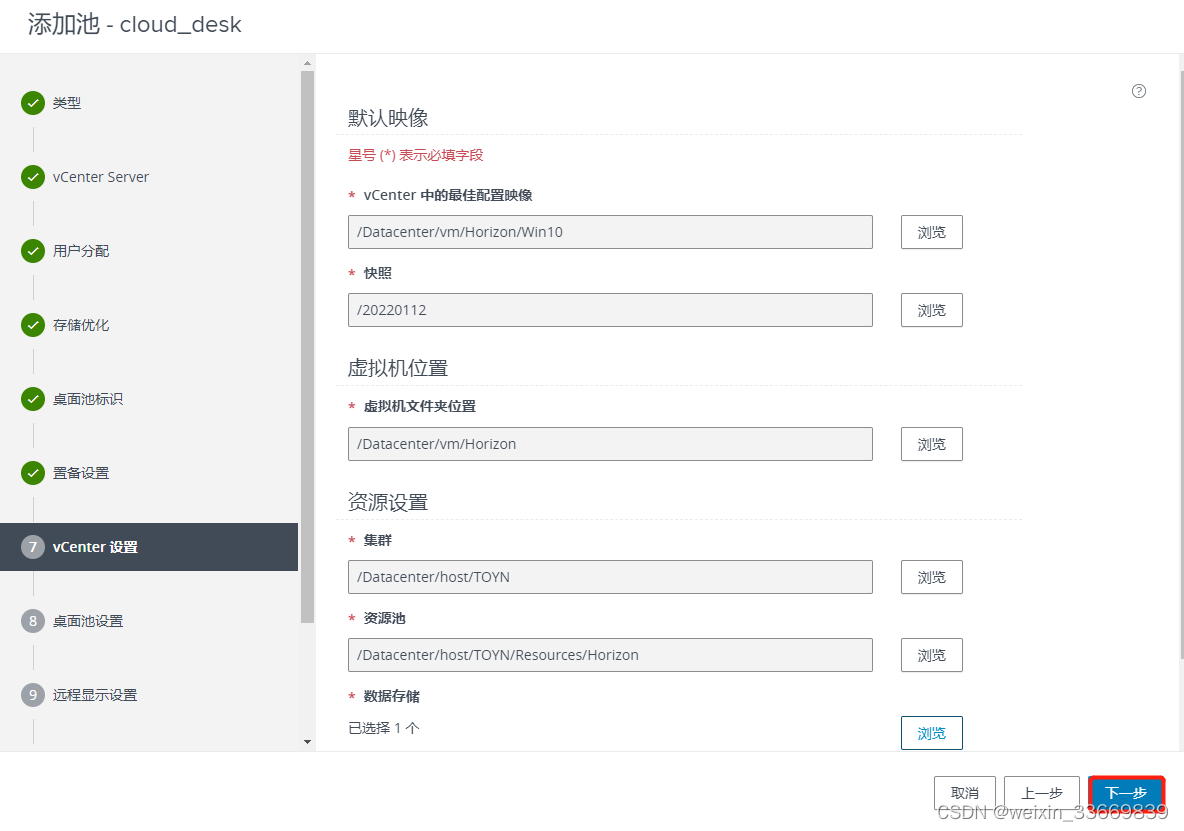The height and width of the screenshot is (831, 1184).
Task: Go to the 桌面池设置 wizard step
Action: tap(88, 620)
